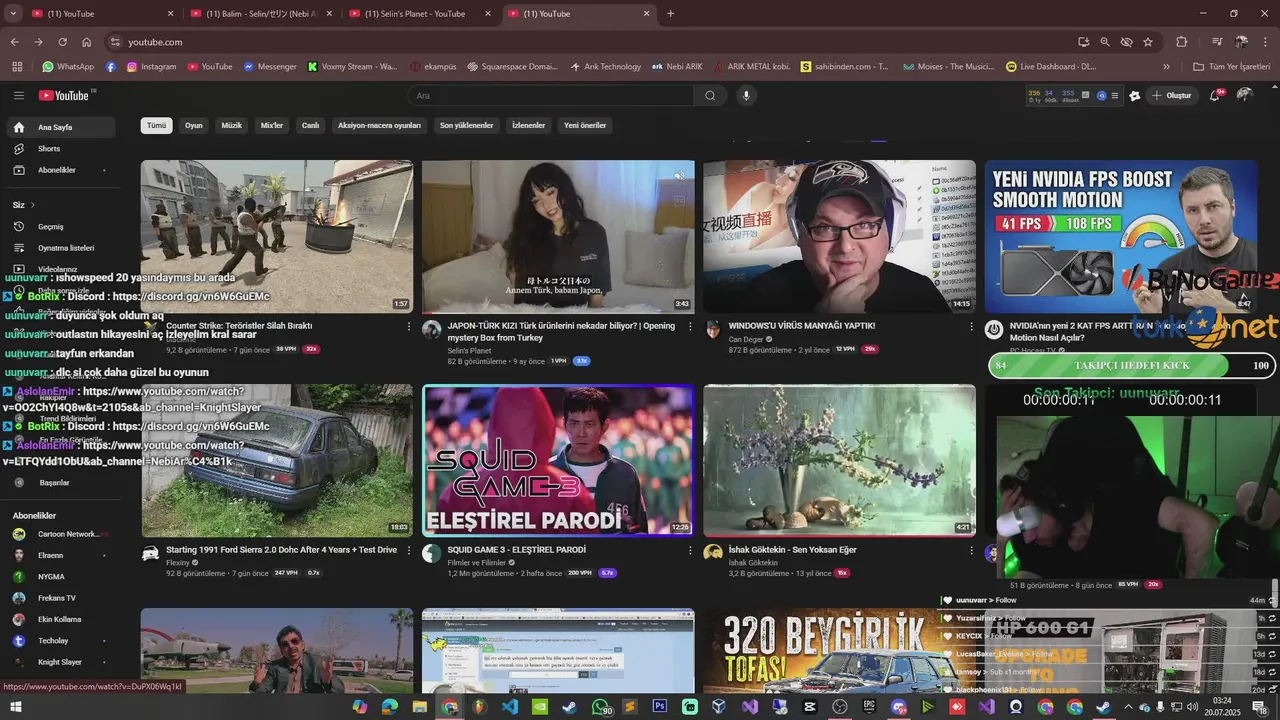Screen dimensions: 1280x720
Task: Open Geçmiş history in the sidebar
Action: [x=60, y=227]
